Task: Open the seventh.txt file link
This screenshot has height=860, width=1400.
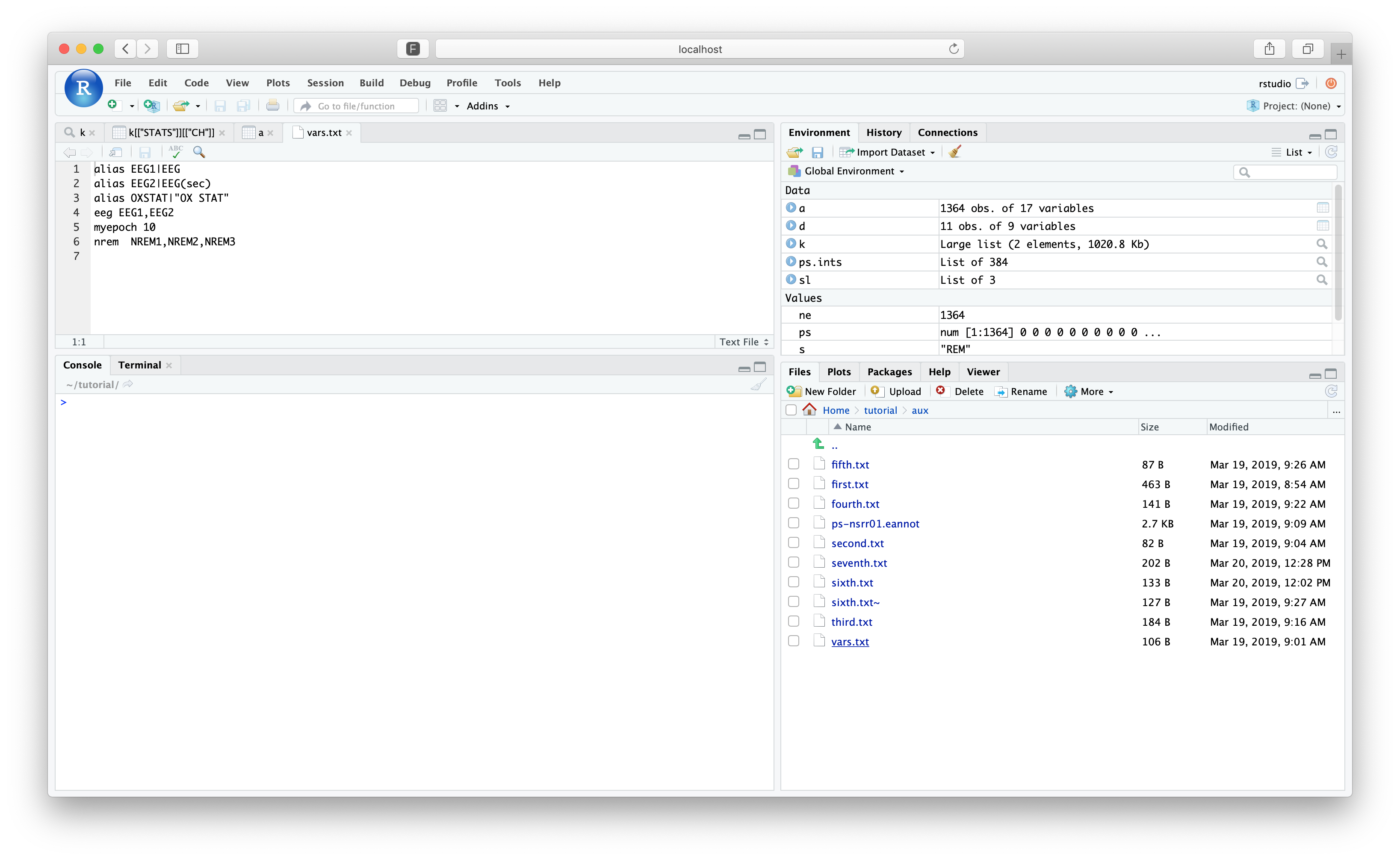Action: pos(859,563)
